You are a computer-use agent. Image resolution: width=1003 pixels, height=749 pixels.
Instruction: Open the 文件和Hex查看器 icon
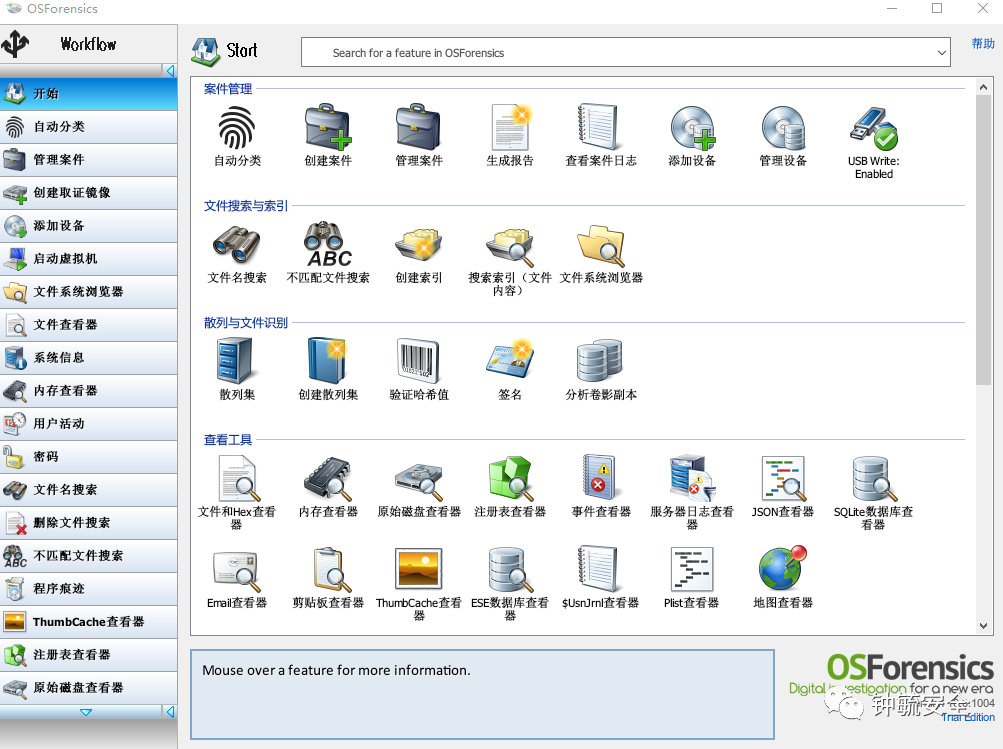[238, 478]
